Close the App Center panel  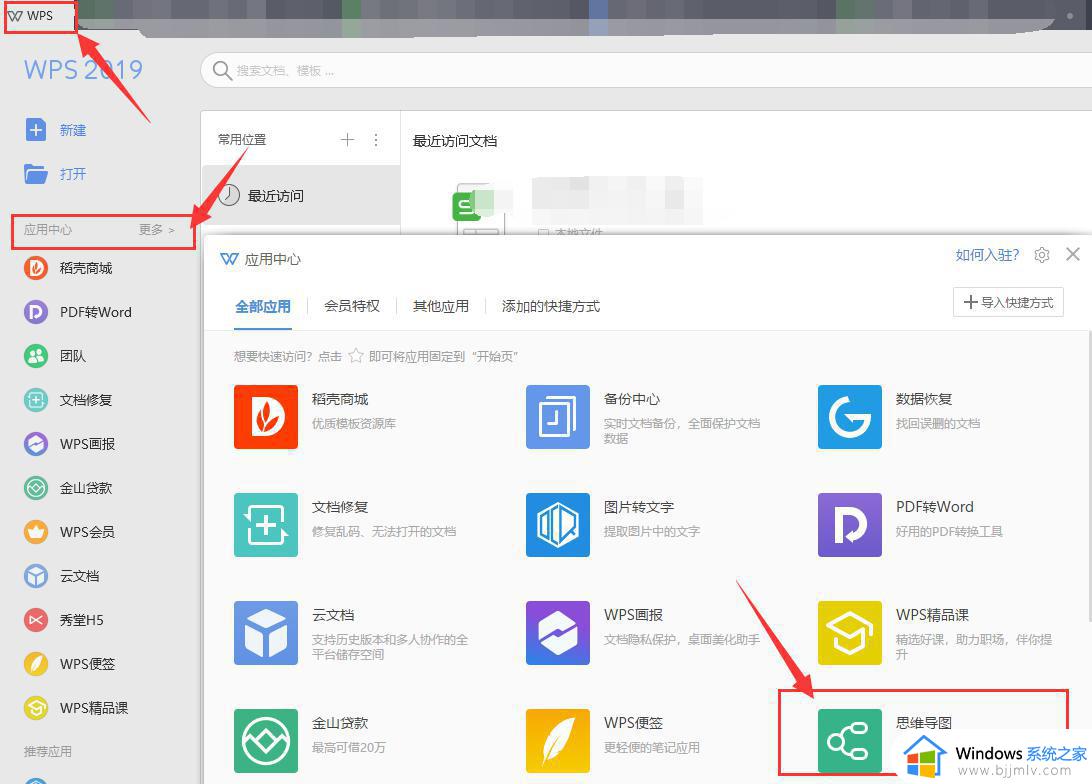[x=1073, y=254]
